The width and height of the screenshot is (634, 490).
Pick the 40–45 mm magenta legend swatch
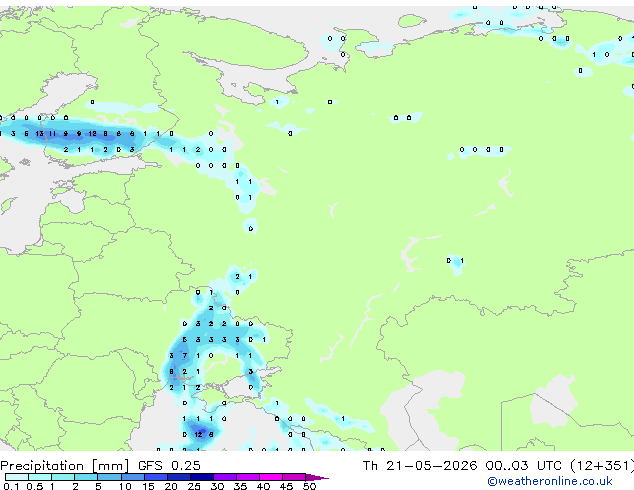pos(271,477)
